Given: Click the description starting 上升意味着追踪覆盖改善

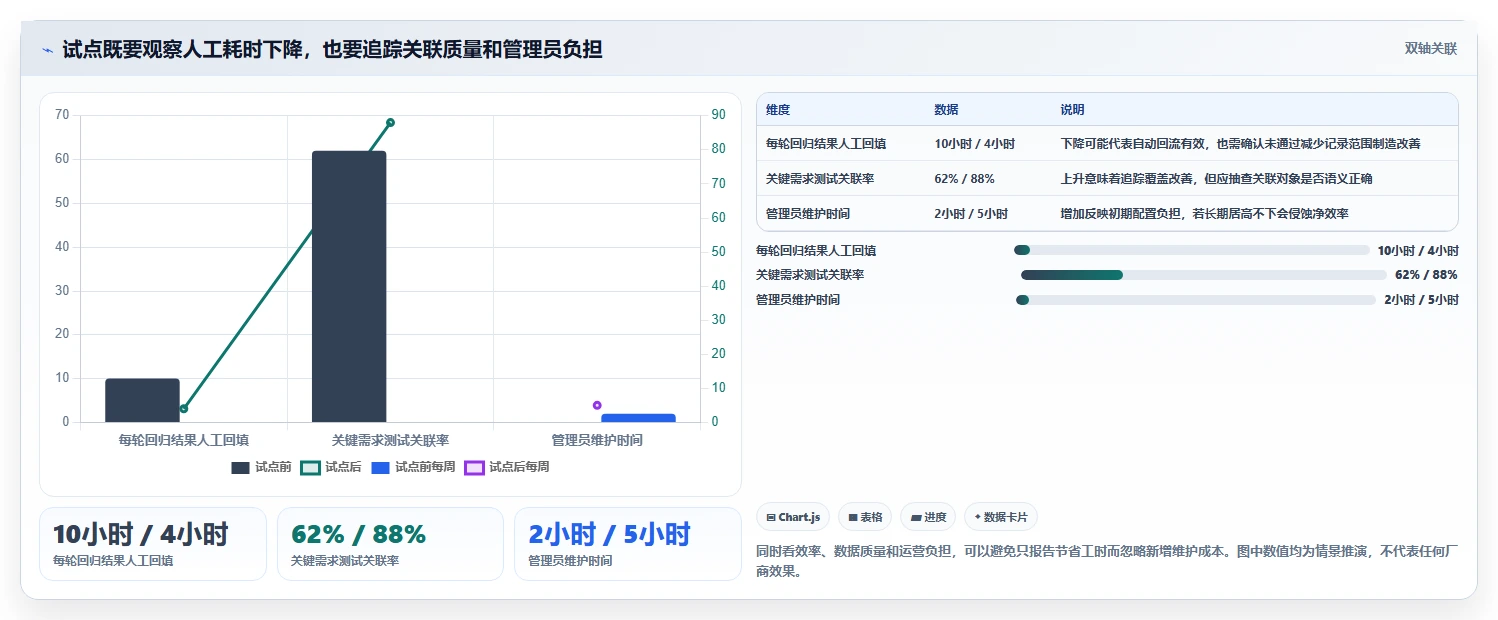Looking at the screenshot, I should (x=1217, y=179).
